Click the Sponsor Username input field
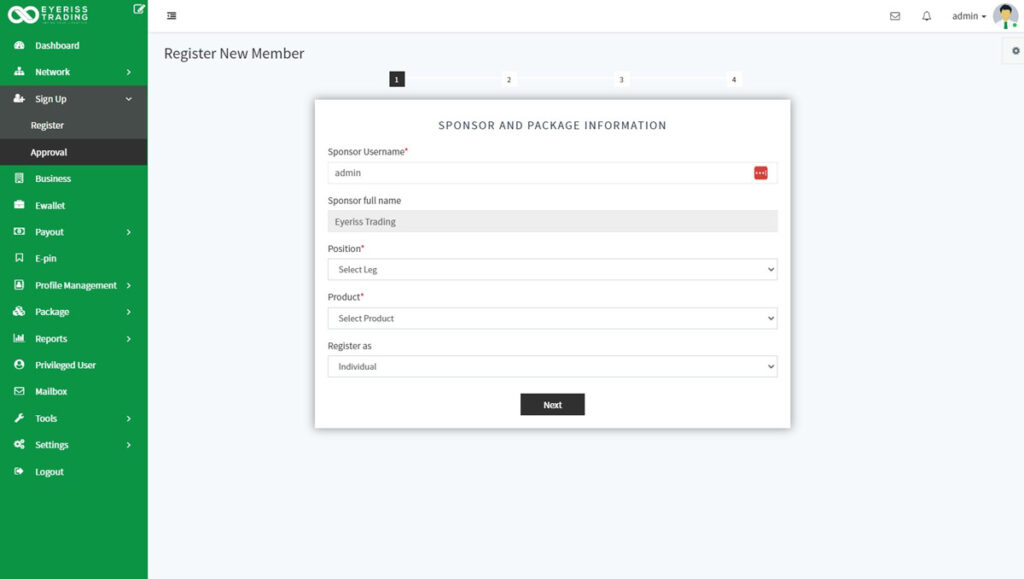 coord(540,173)
